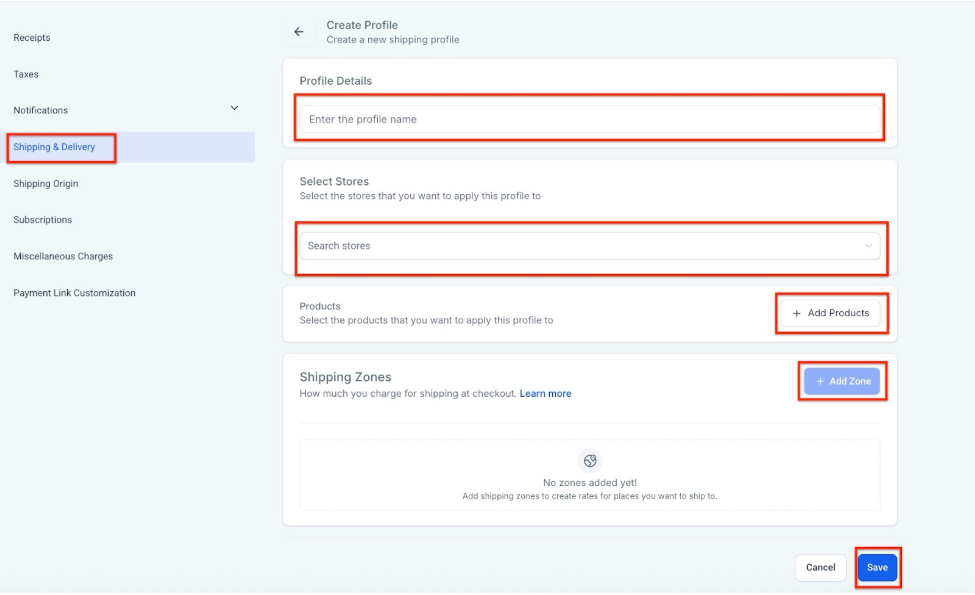Open the Learn more link
975x595 pixels.
point(545,394)
